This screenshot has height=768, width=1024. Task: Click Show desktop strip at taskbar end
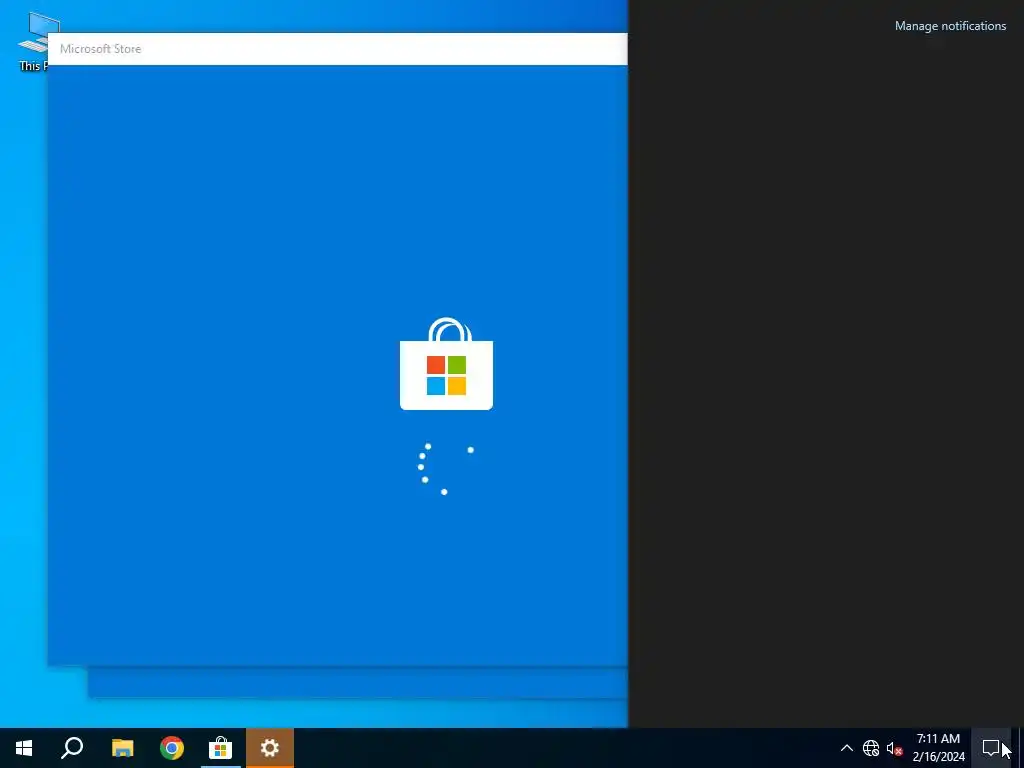(1021, 748)
